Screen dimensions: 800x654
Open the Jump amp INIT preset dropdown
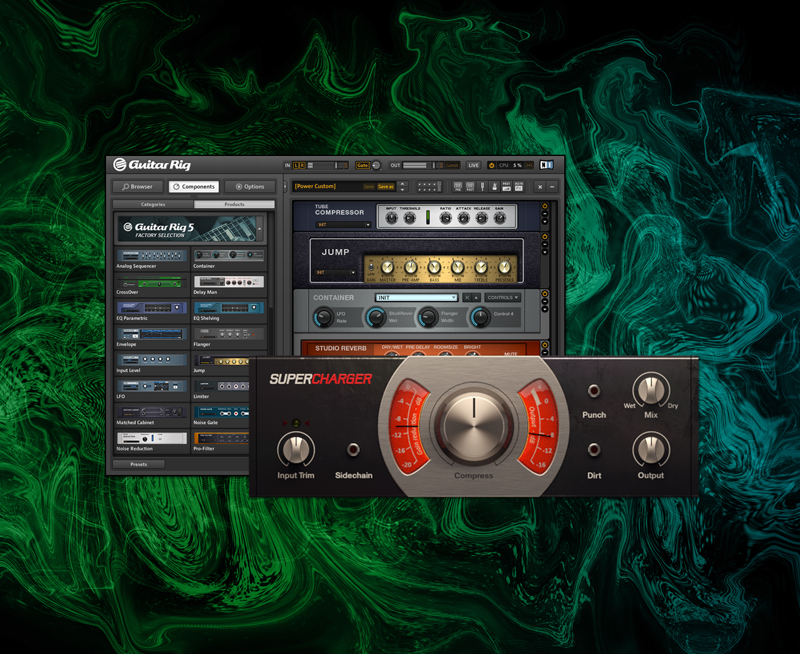[x=336, y=272]
